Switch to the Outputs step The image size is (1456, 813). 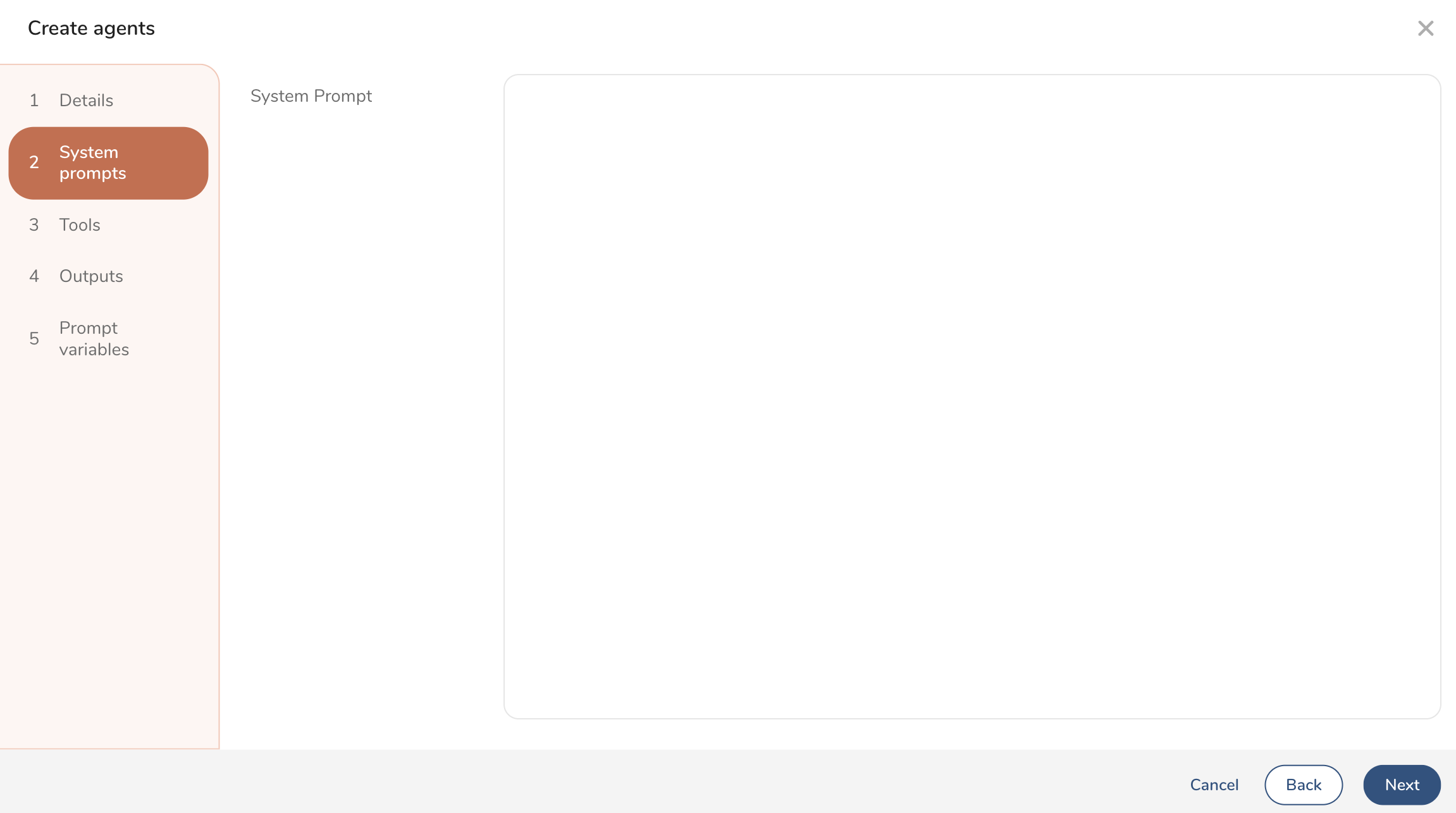coord(91,276)
